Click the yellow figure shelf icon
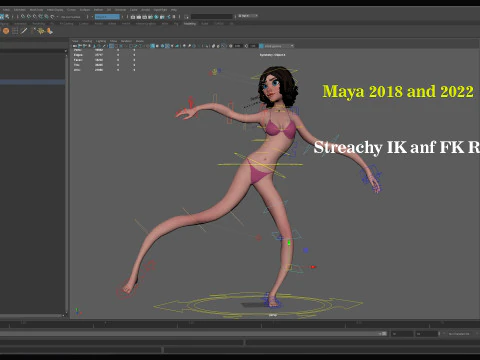The height and width of the screenshot is (360, 480). pos(41,31)
